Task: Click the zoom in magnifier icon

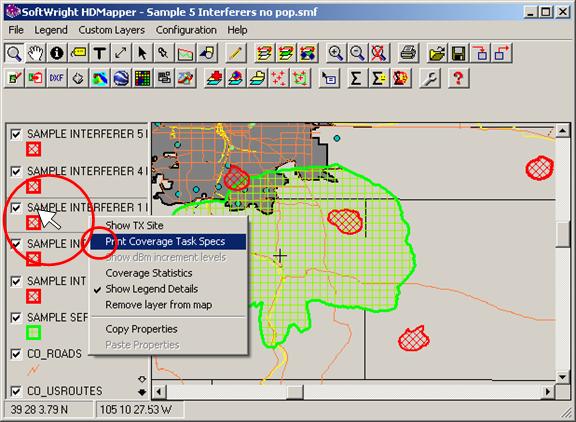Action: (336, 53)
